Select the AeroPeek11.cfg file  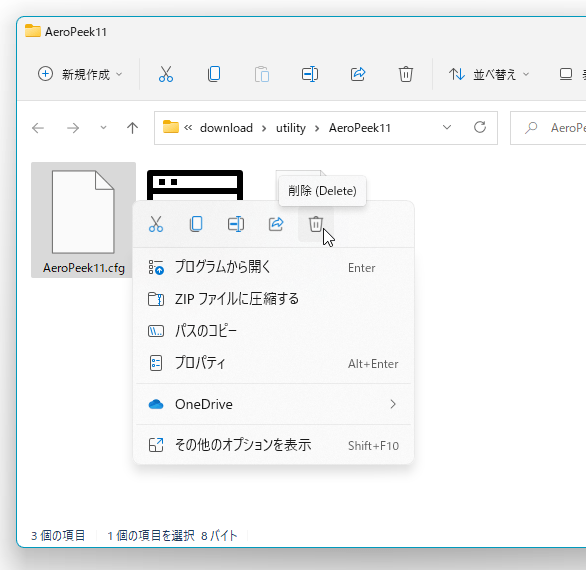pyautogui.click(x=83, y=220)
